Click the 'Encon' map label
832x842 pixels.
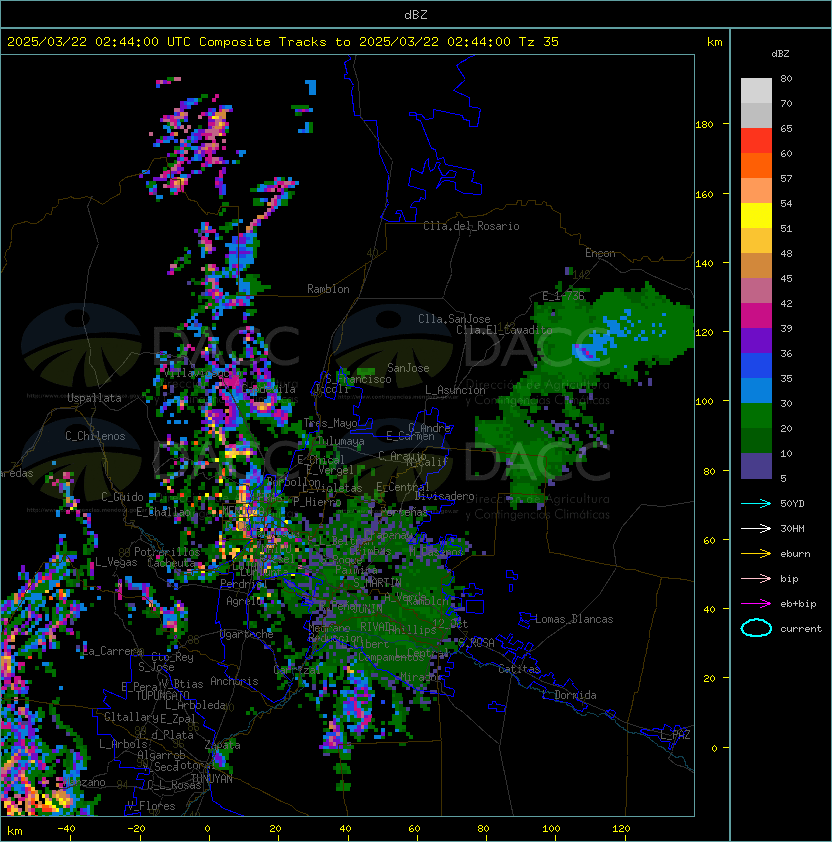[600, 253]
